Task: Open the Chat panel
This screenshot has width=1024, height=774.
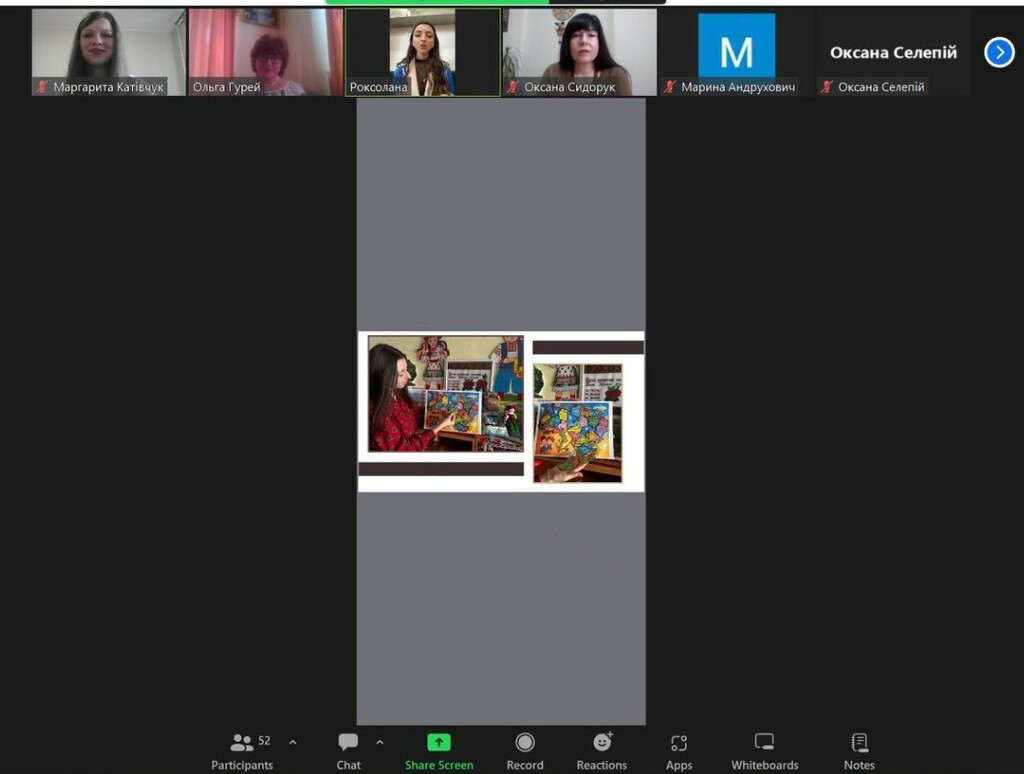Action: click(348, 751)
